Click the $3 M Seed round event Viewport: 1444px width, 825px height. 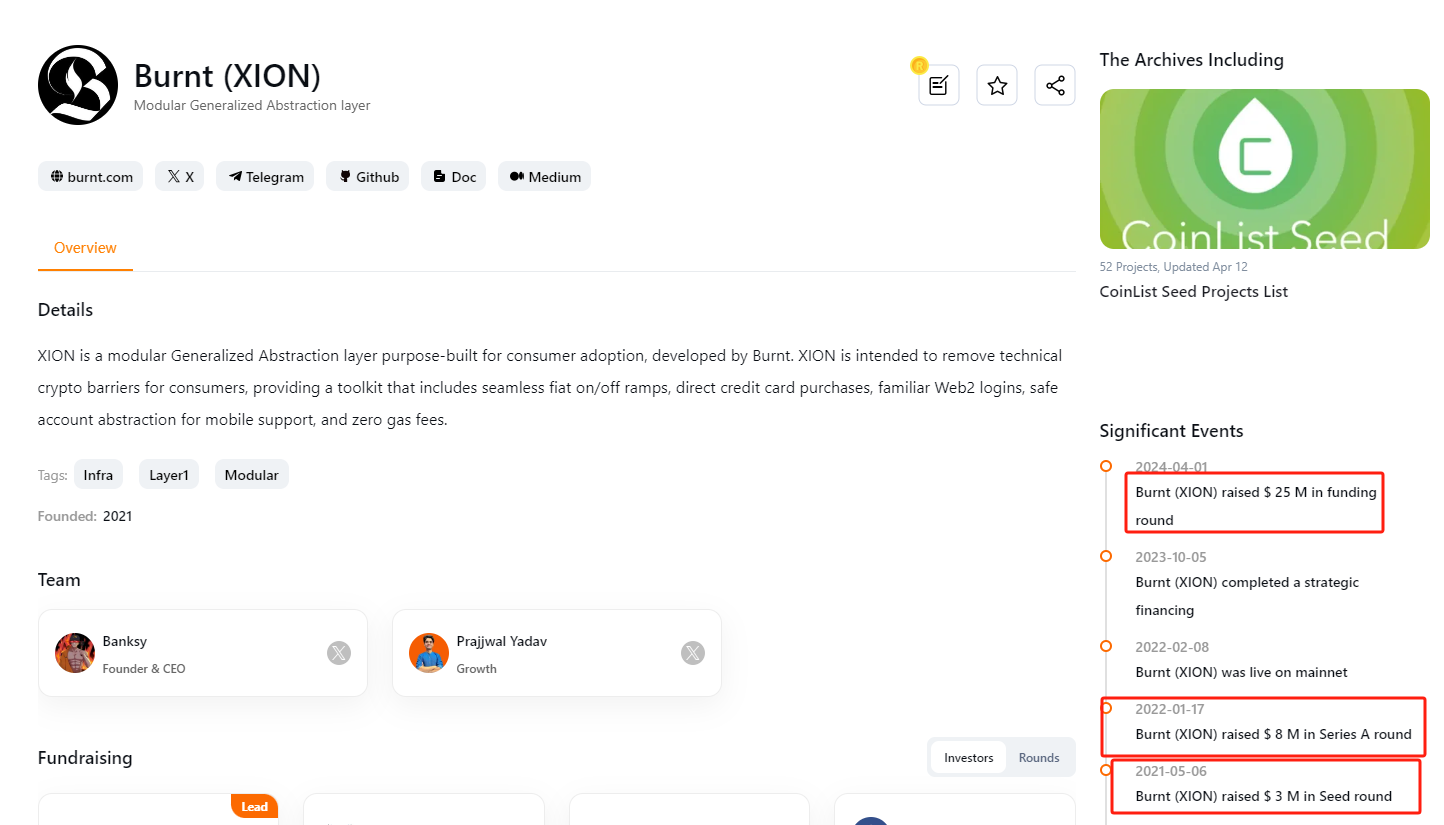pyautogui.click(x=1263, y=796)
